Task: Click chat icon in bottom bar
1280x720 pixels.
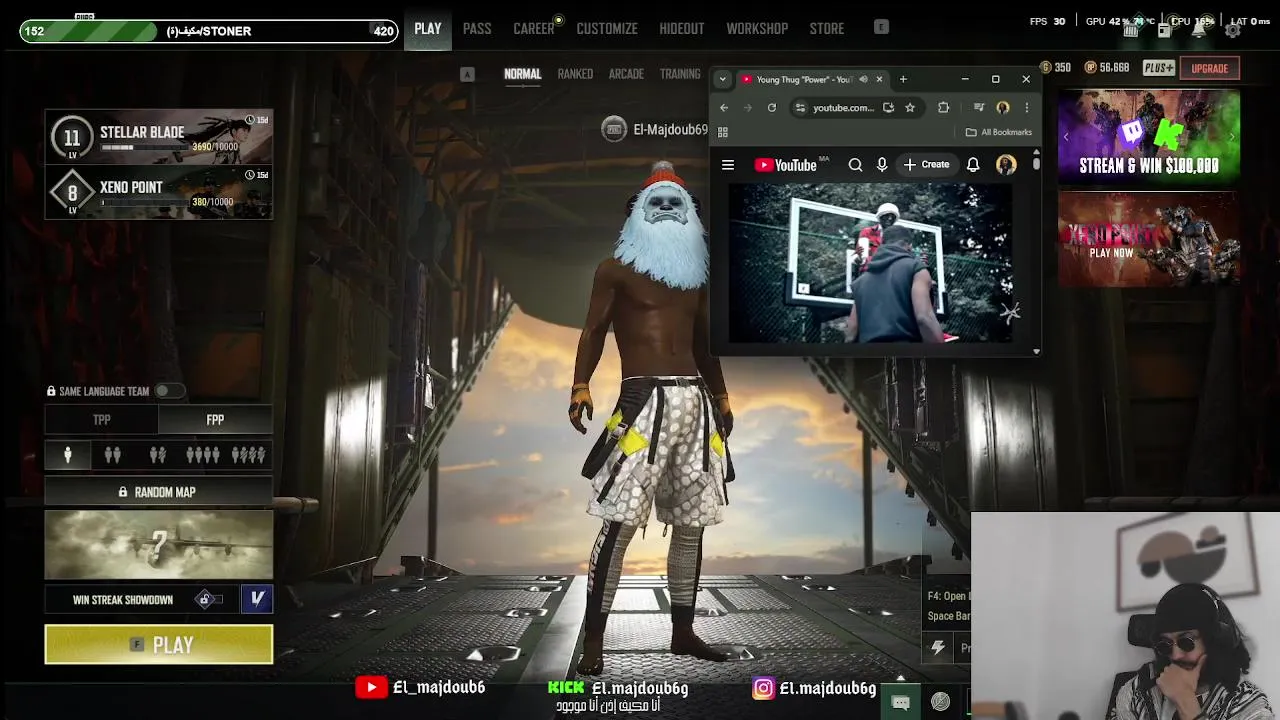Action: pos(900,703)
